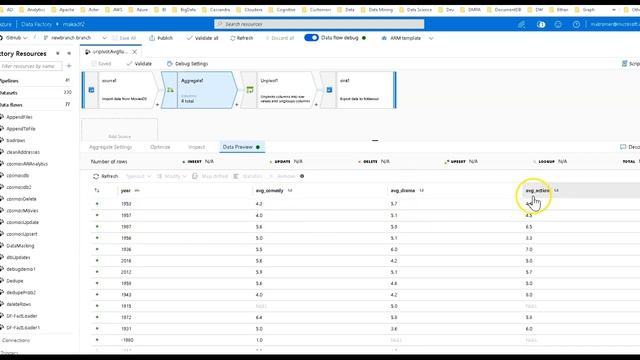The height and width of the screenshot is (360, 640).
Task: Switch to the Aggregate Settings tab
Action: [x=110, y=147]
